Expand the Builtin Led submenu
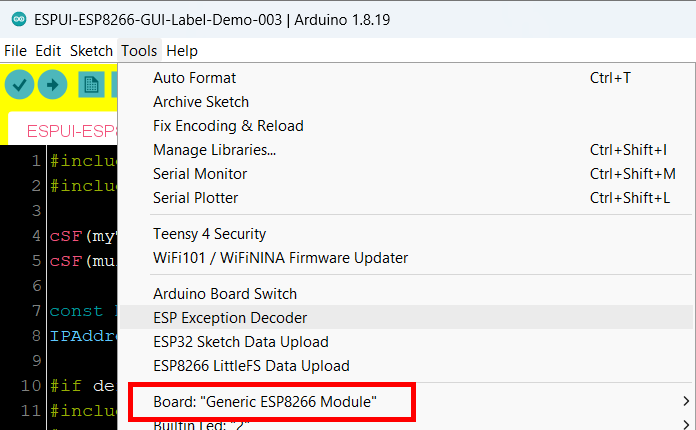This screenshot has width=696, height=430. click(x=406, y=424)
